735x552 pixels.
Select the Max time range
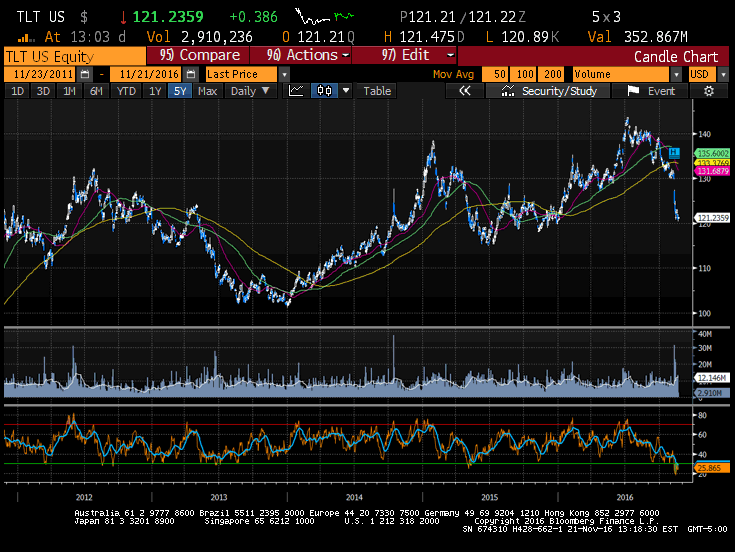point(207,91)
